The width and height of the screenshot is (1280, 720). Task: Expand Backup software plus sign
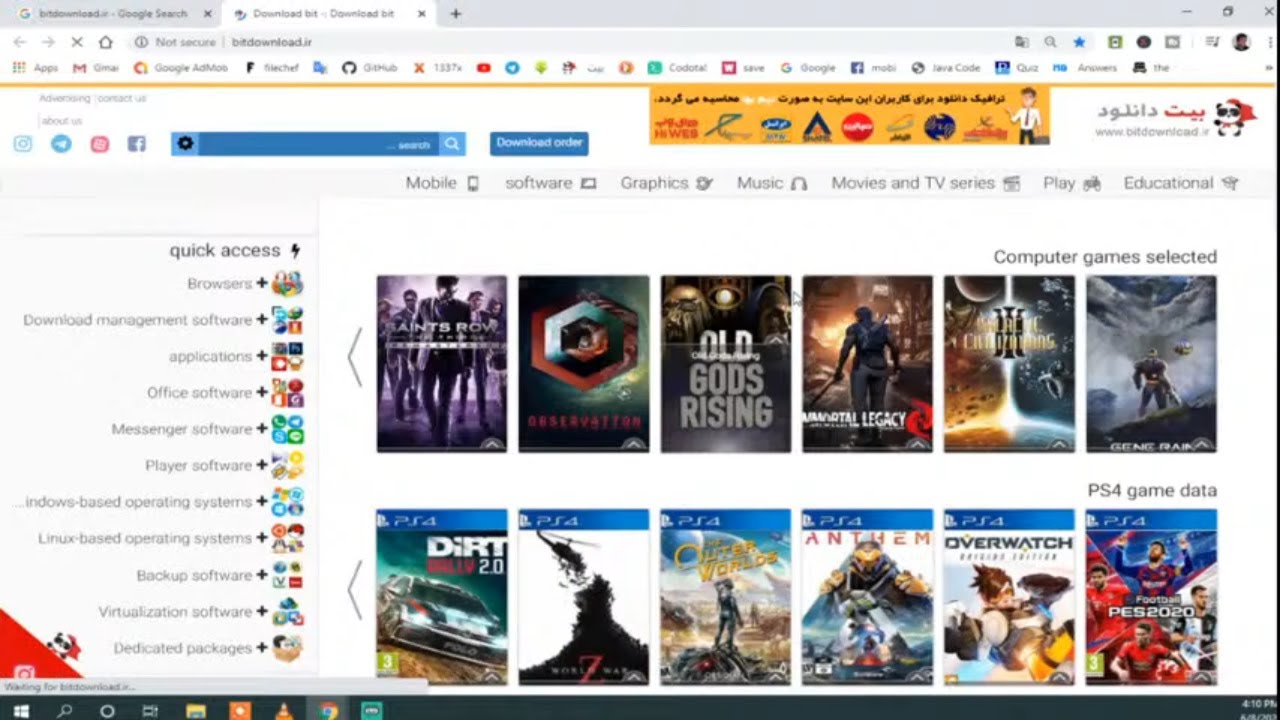[262, 575]
